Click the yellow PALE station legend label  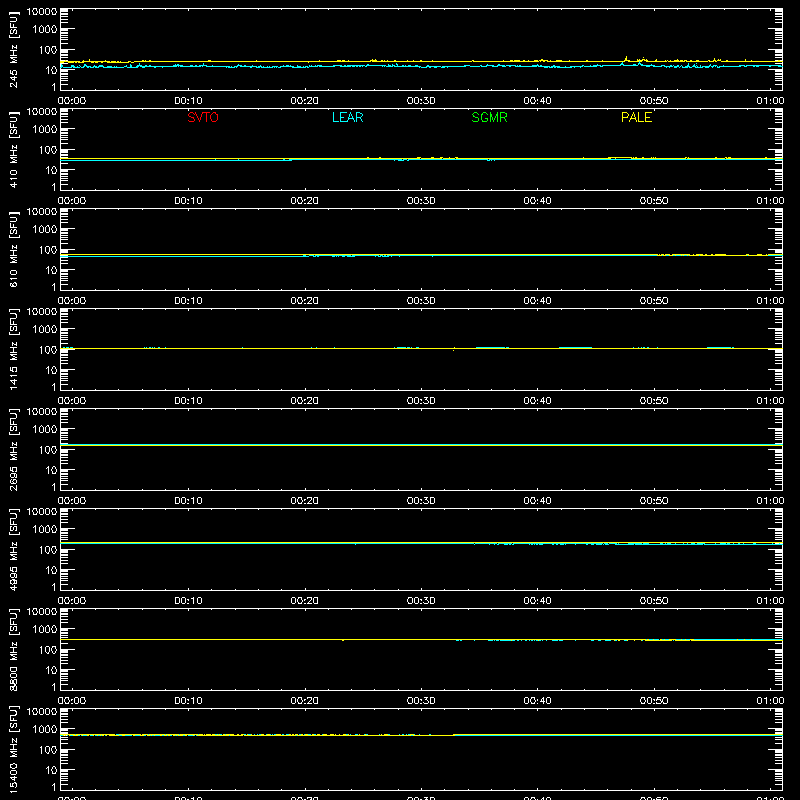tap(636, 117)
